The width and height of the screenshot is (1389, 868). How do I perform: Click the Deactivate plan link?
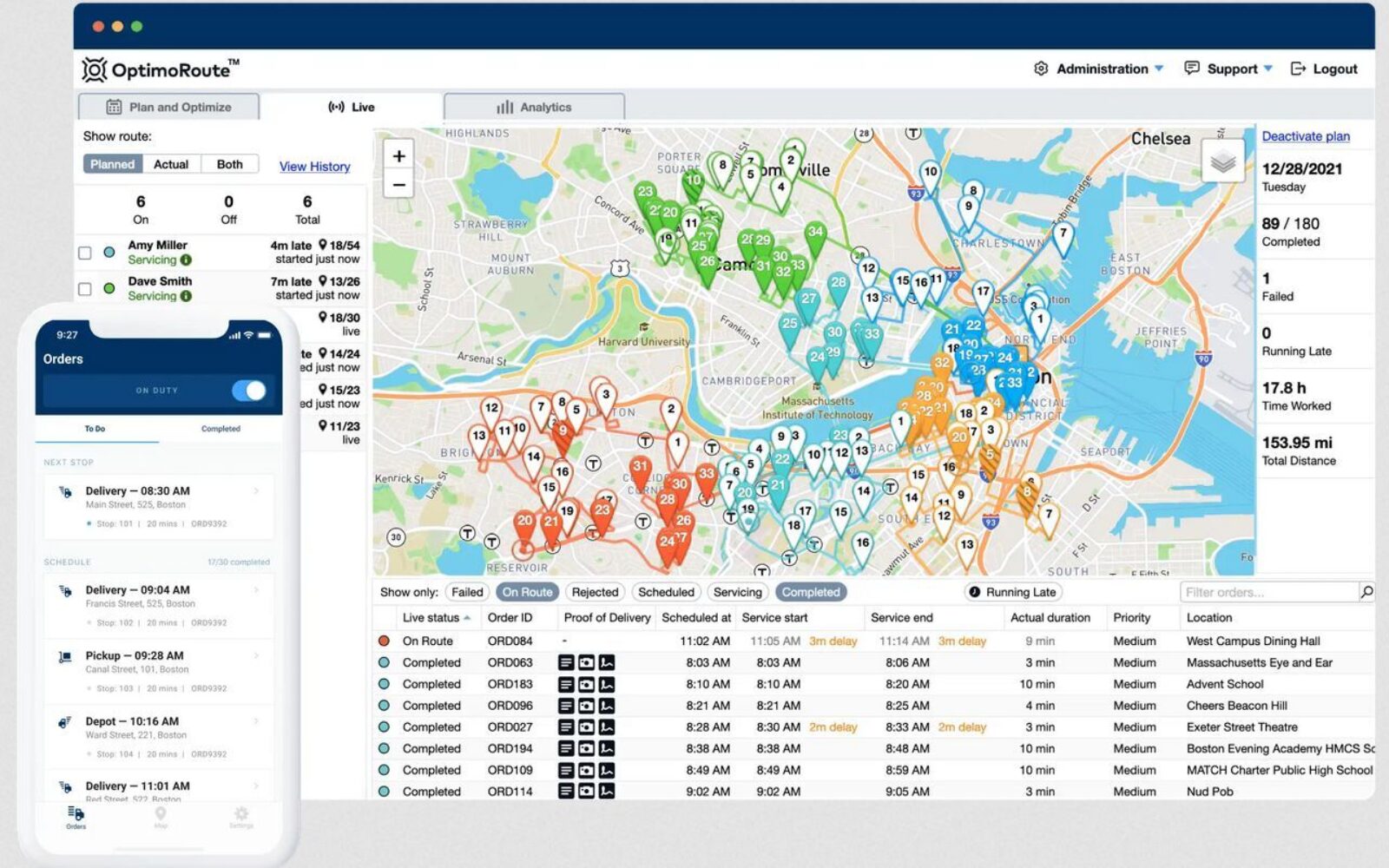(x=1305, y=136)
